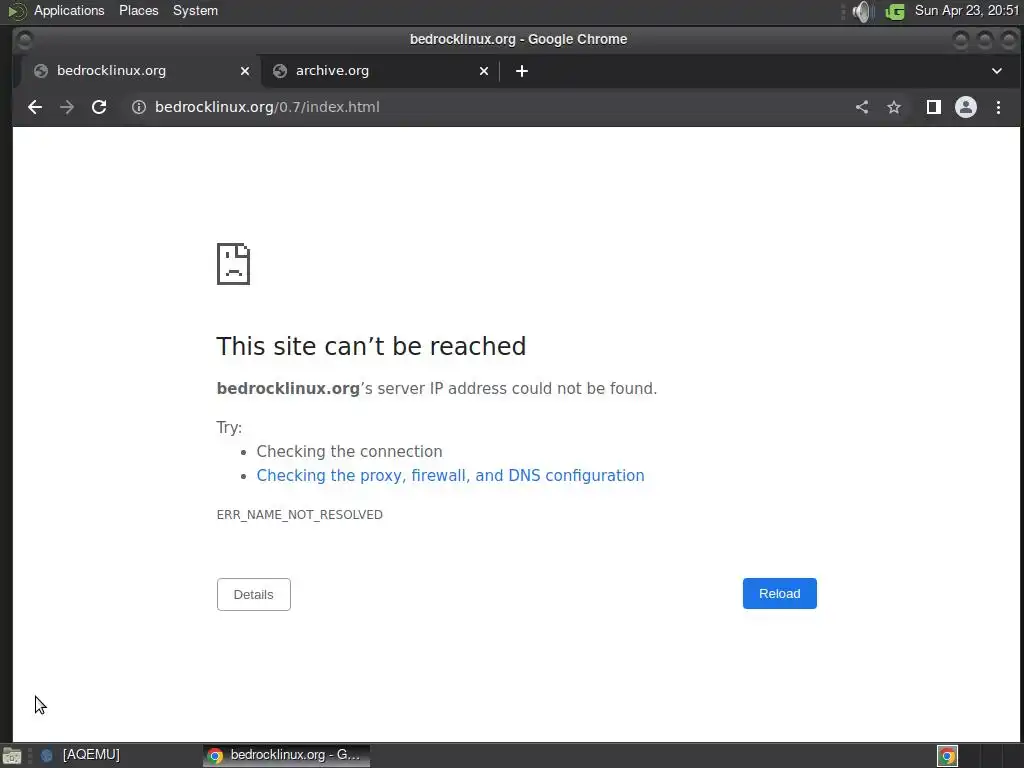This screenshot has height=768, width=1024.
Task: Close the bedrocklinux.org tab
Action: [245, 71]
